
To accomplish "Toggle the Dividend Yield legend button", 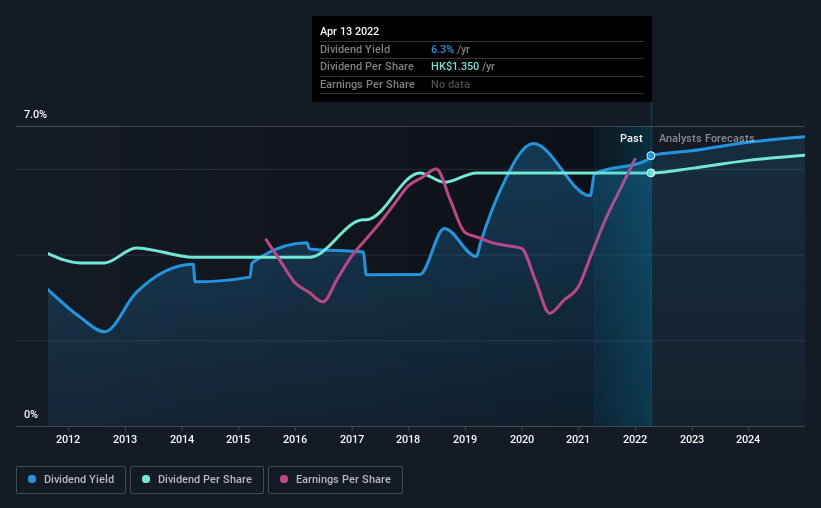I will click(x=71, y=480).
